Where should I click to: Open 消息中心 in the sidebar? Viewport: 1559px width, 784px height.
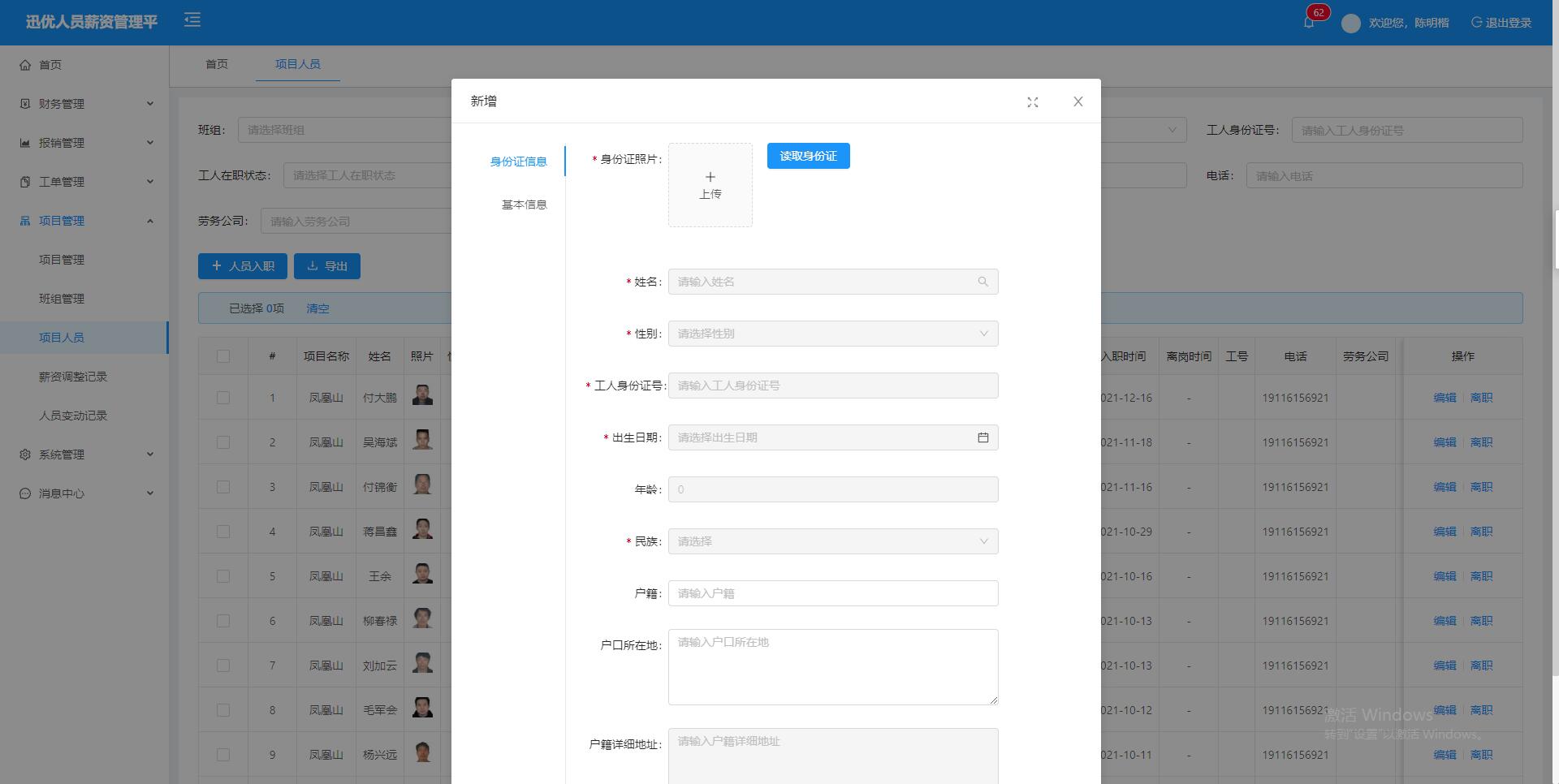(x=61, y=493)
